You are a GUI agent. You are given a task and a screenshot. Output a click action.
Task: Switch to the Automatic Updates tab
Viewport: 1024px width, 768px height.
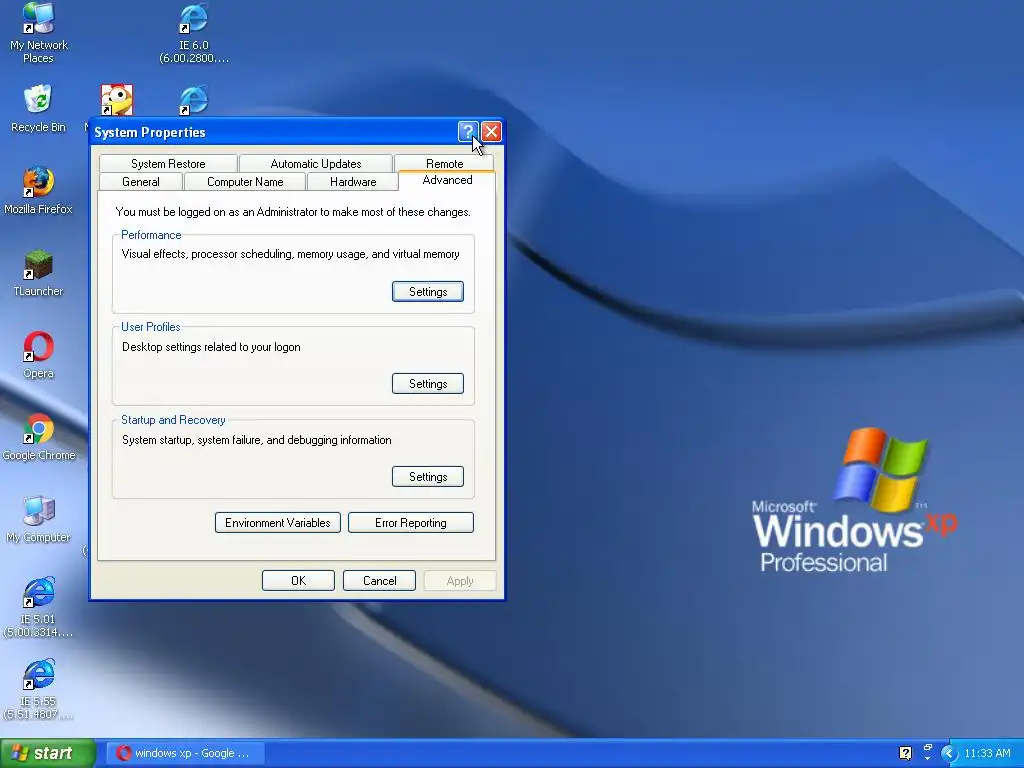pyautogui.click(x=315, y=163)
